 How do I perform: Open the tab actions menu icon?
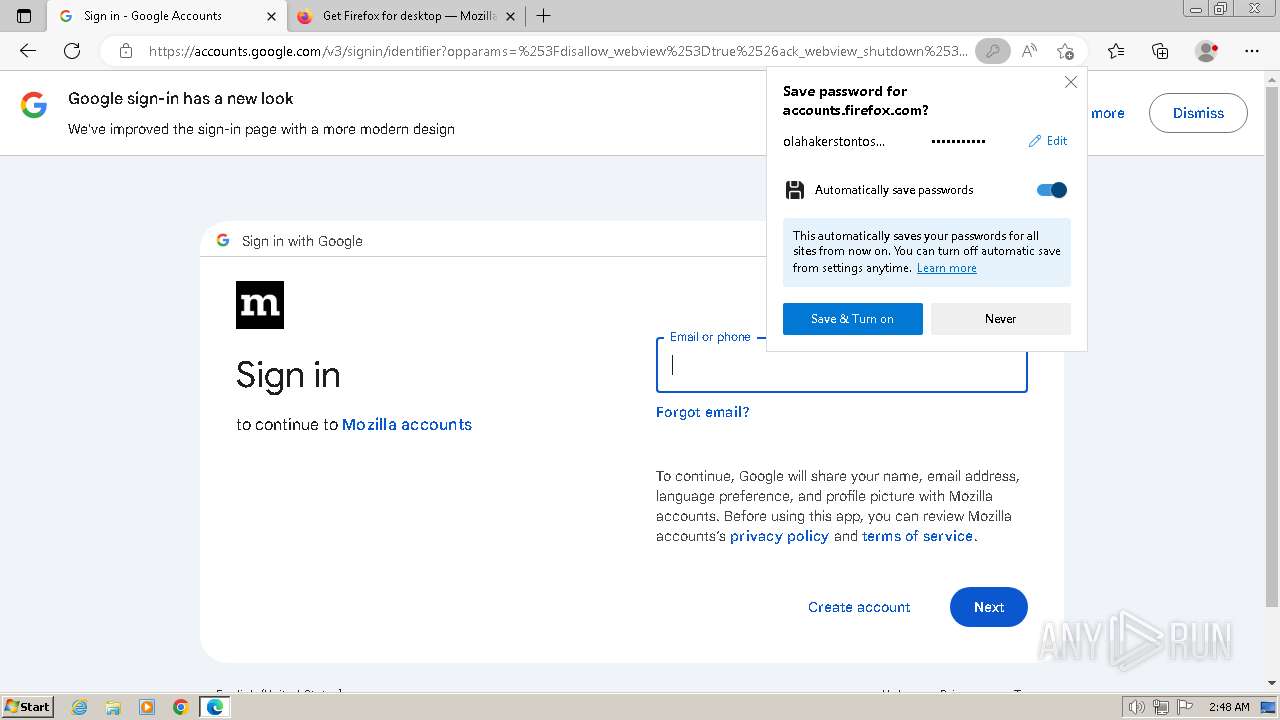24,16
